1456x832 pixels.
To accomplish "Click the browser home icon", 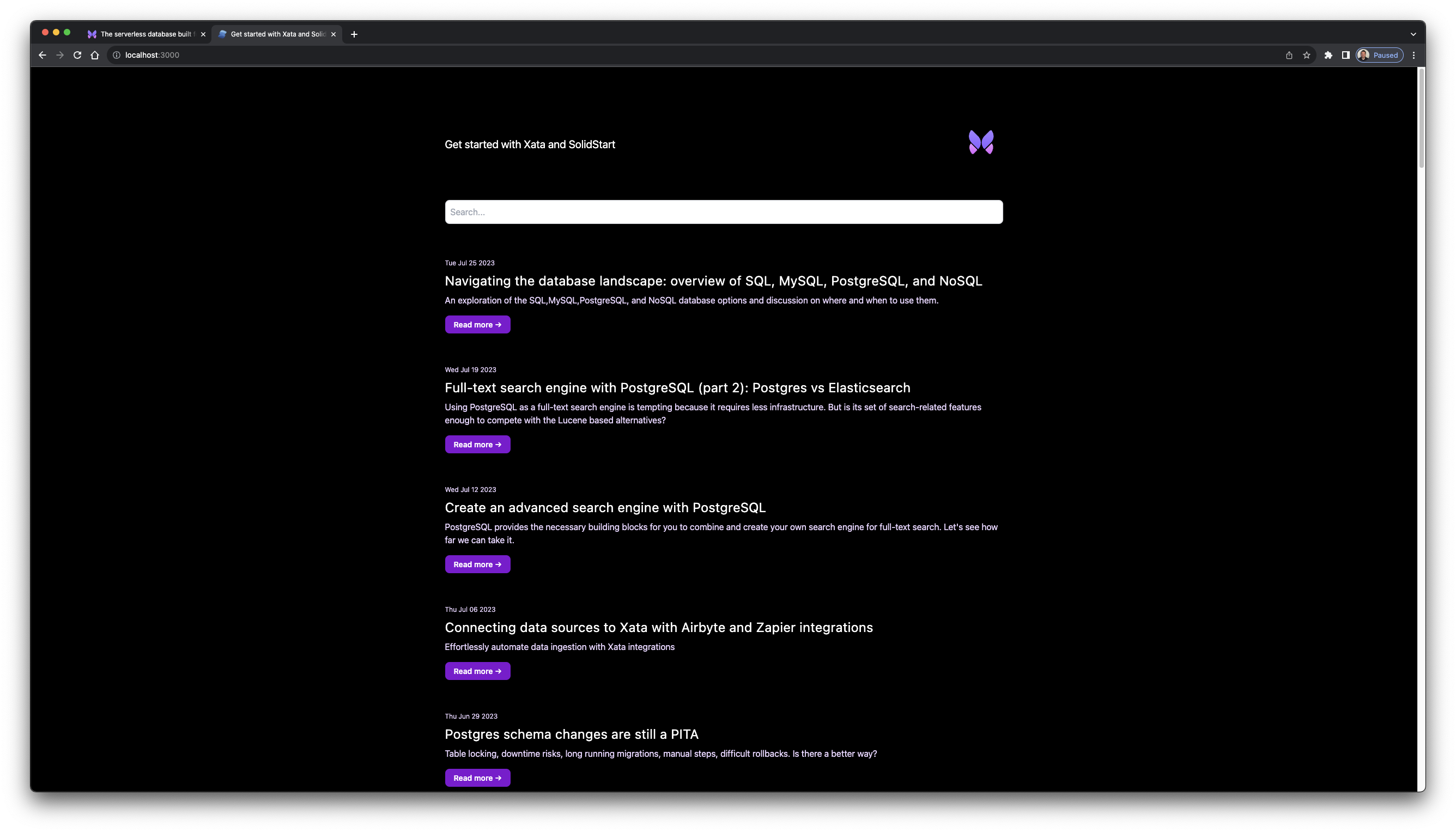I will (95, 55).
